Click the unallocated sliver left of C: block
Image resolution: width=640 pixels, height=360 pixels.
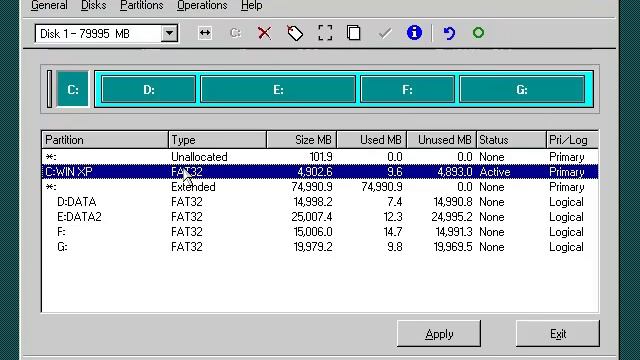click(x=49, y=89)
